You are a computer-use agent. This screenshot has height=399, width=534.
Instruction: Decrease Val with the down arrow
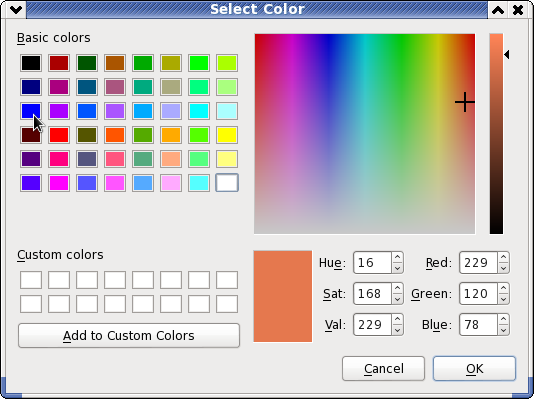(397, 330)
